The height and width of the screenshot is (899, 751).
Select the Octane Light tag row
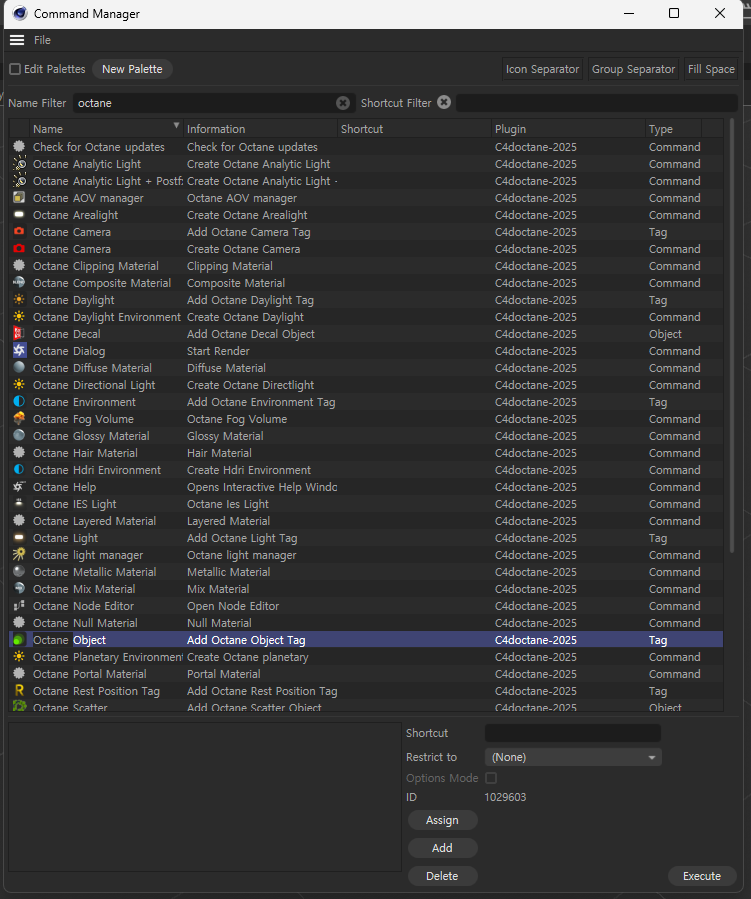coord(366,538)
